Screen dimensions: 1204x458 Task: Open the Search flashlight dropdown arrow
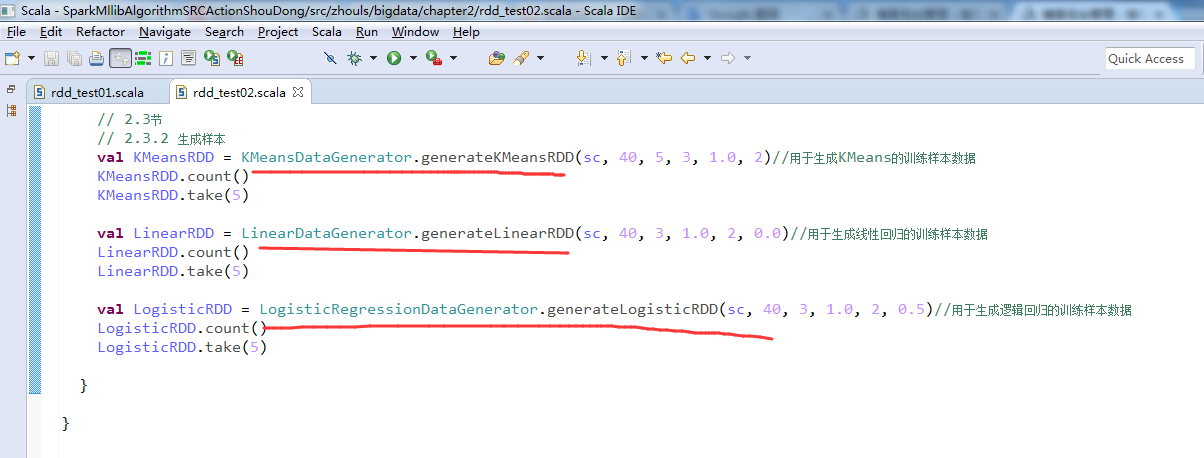point(540,59)
